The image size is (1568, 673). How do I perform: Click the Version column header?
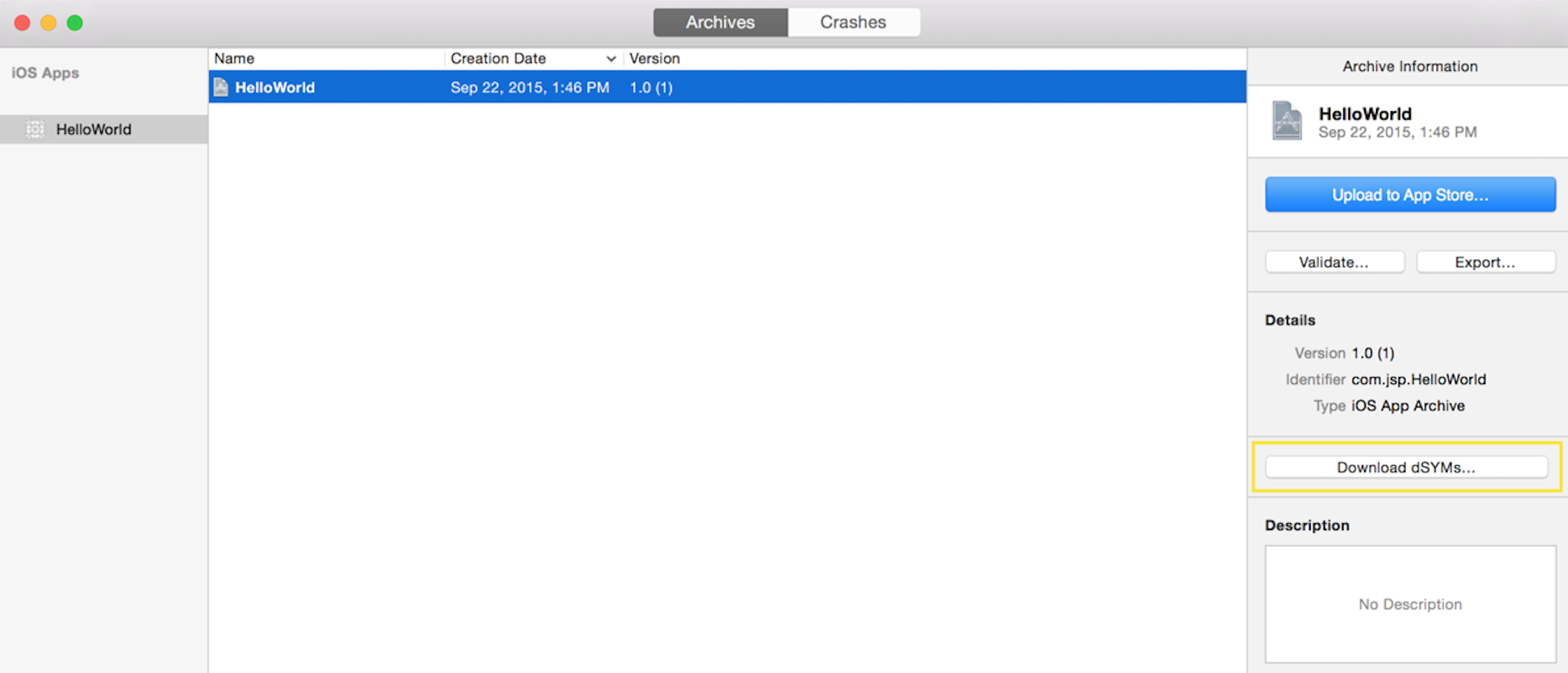pyautogui.click(x=655, y=59)
